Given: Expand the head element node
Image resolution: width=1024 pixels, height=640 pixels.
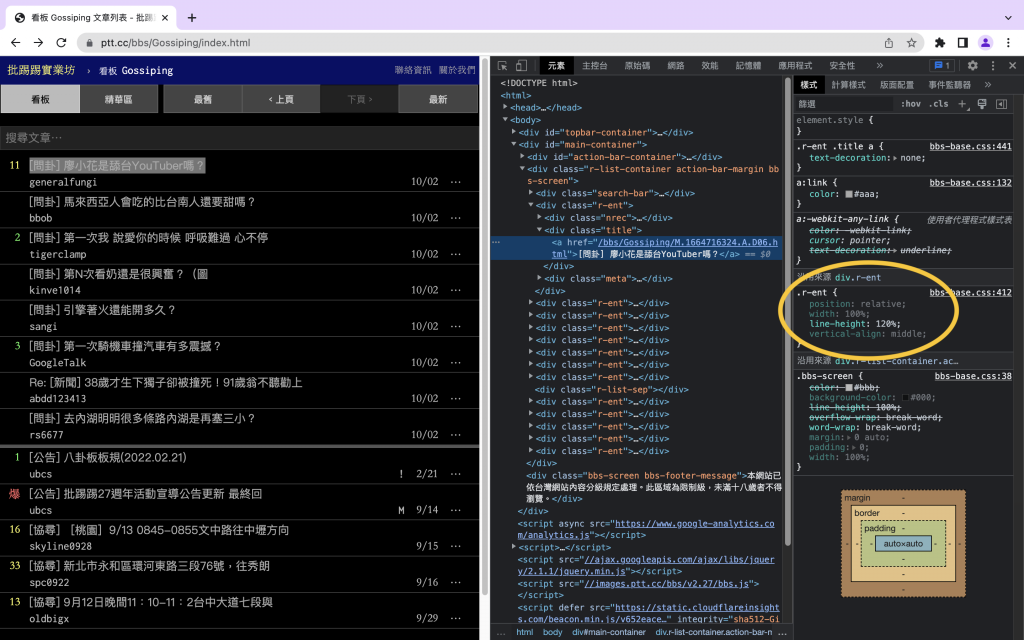Looking at the screenshot, I should click(505, 107).
